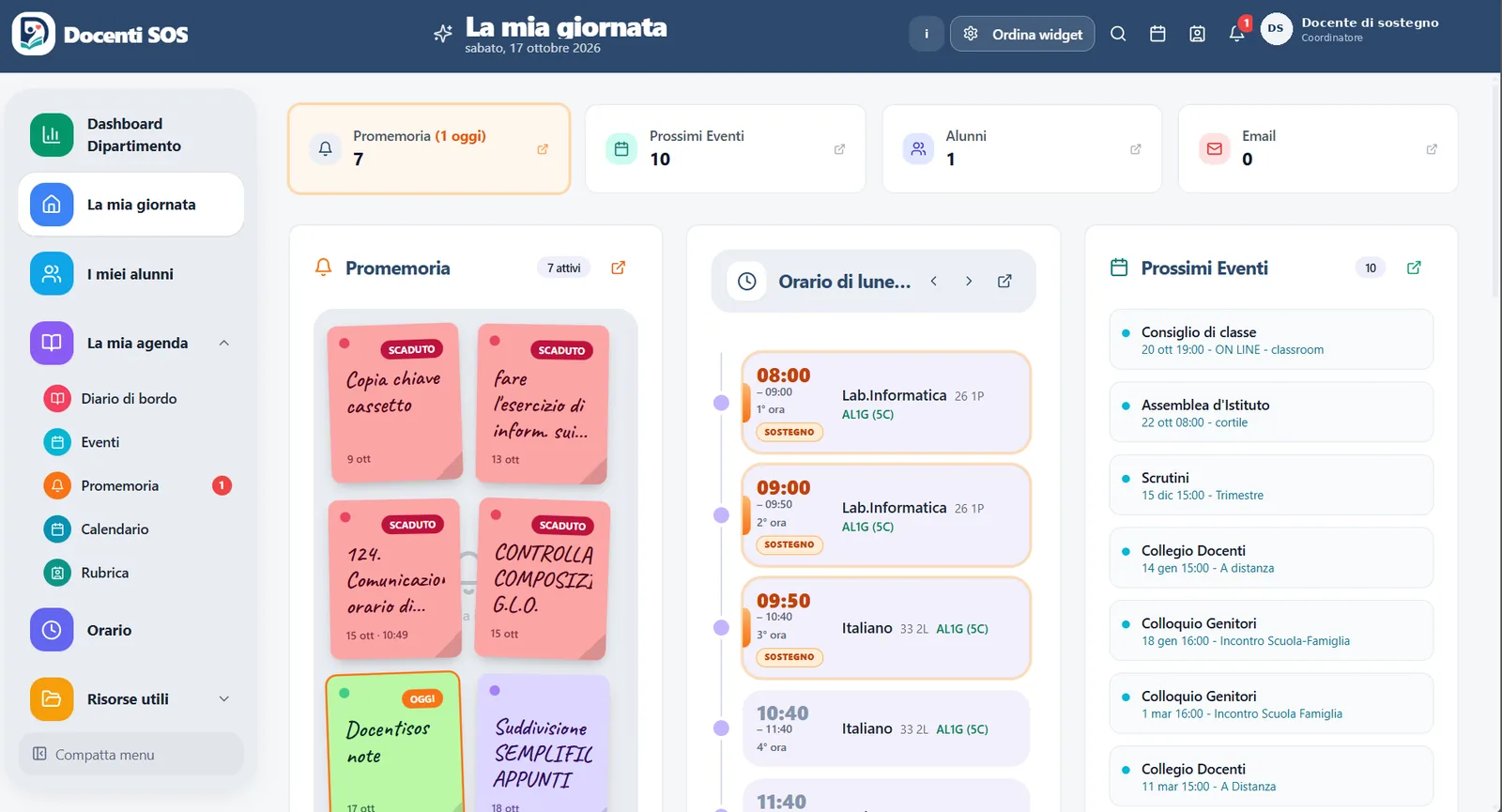Open the Consiglio di classe event
The width and height of the screenshot is (1502, 812).
tap(1271, 340)
